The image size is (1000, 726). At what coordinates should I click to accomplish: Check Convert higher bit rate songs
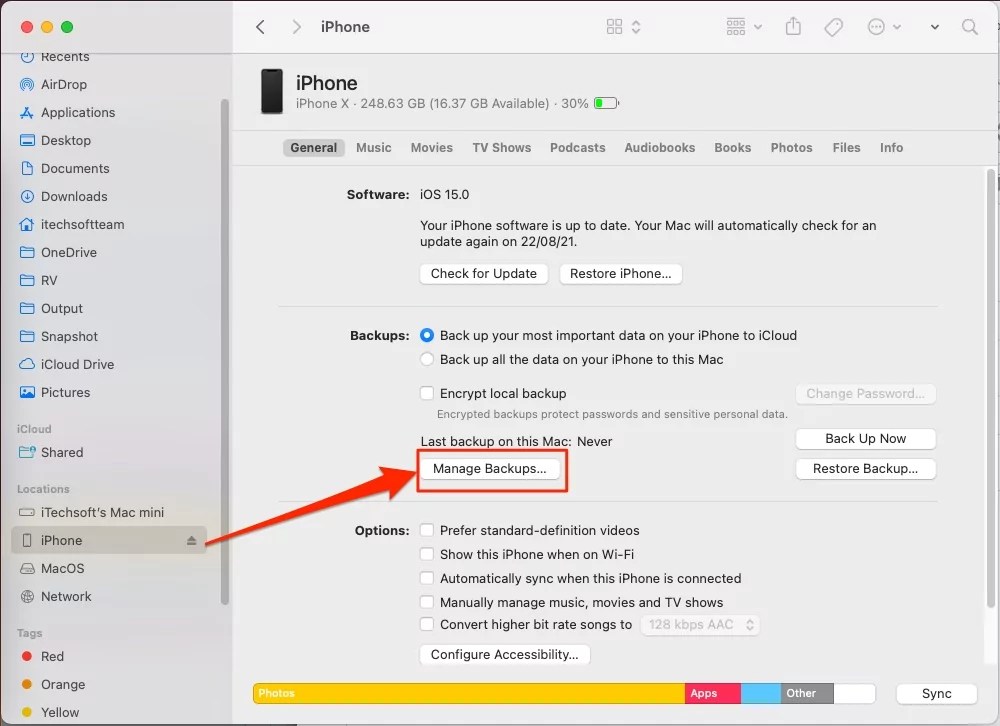(x=427, y=624)
